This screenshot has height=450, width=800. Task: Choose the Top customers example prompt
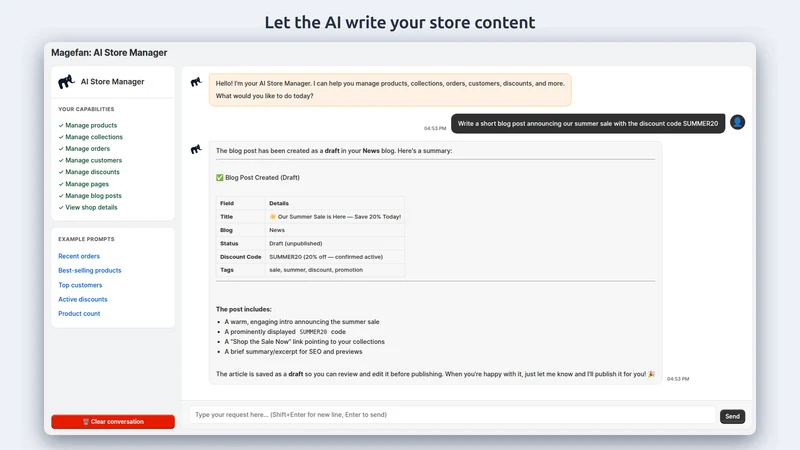[x=80, y=285]
